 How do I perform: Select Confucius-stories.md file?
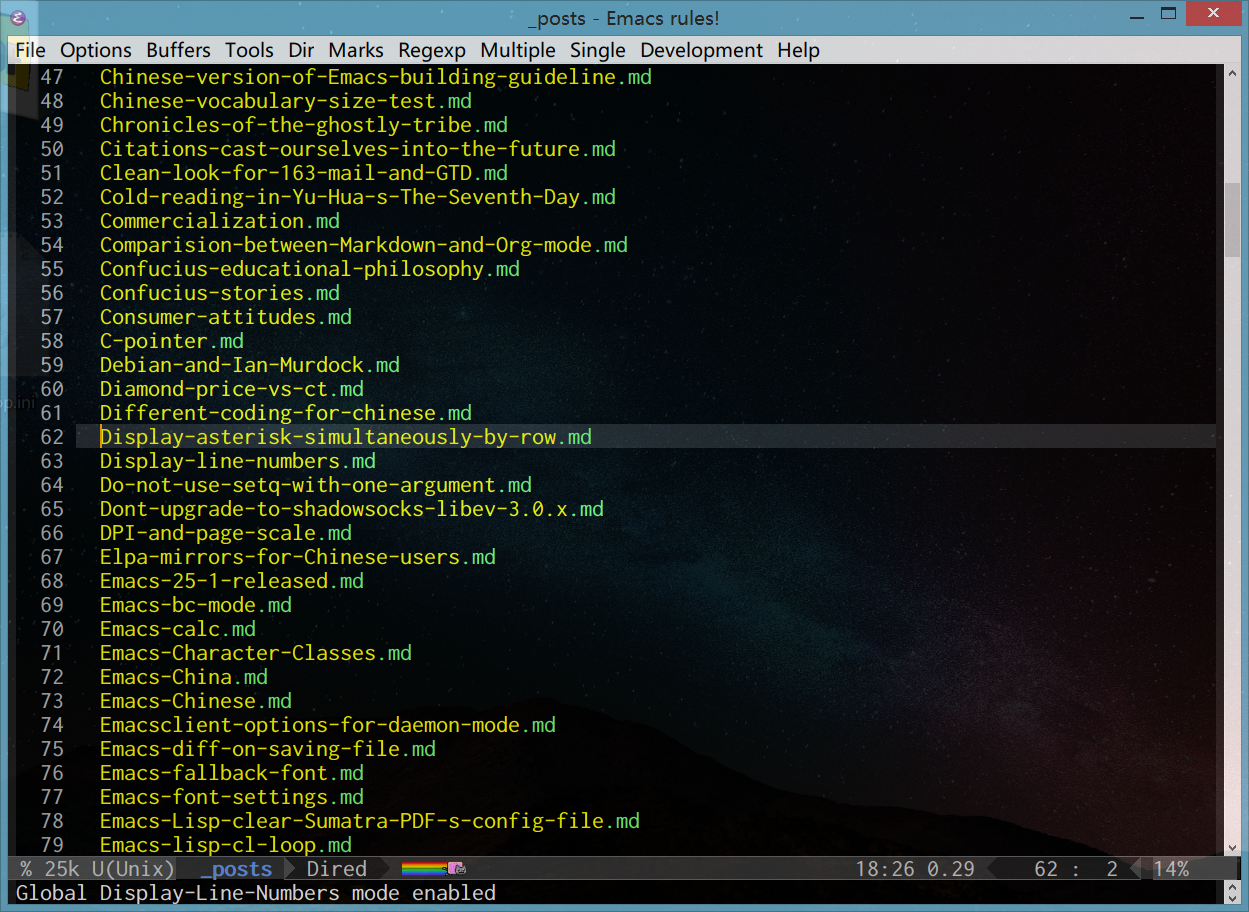click(x=220, y=293)
